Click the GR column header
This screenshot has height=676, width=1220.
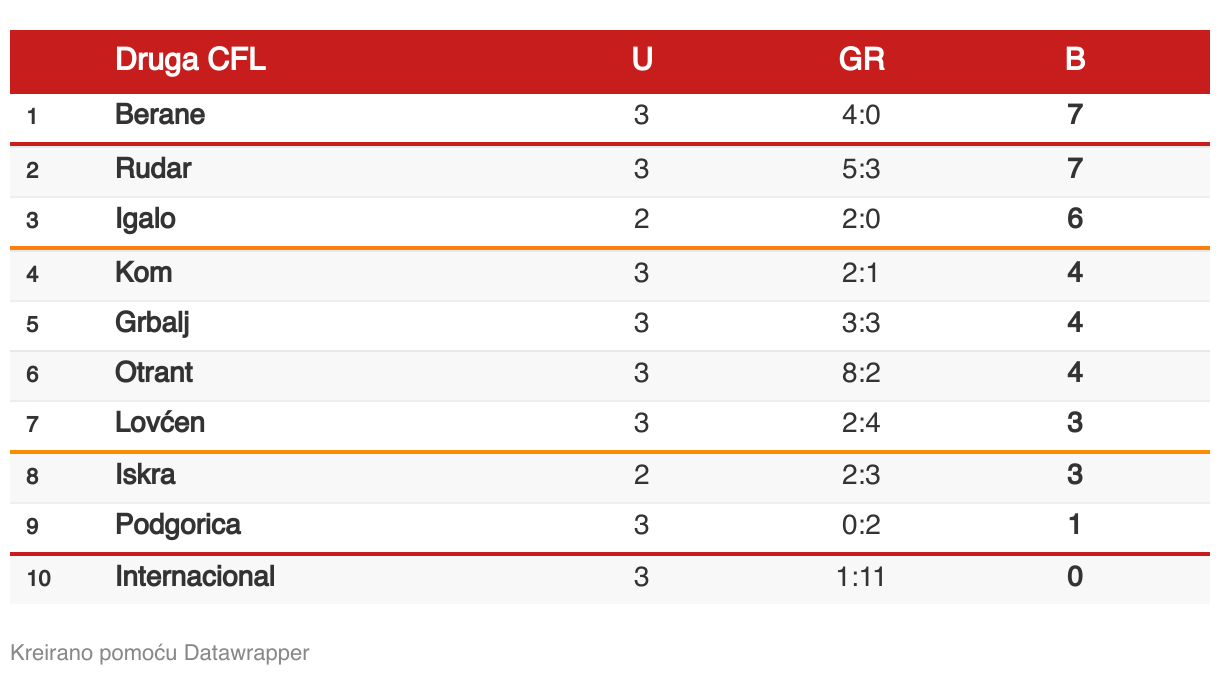pos(861,60)
